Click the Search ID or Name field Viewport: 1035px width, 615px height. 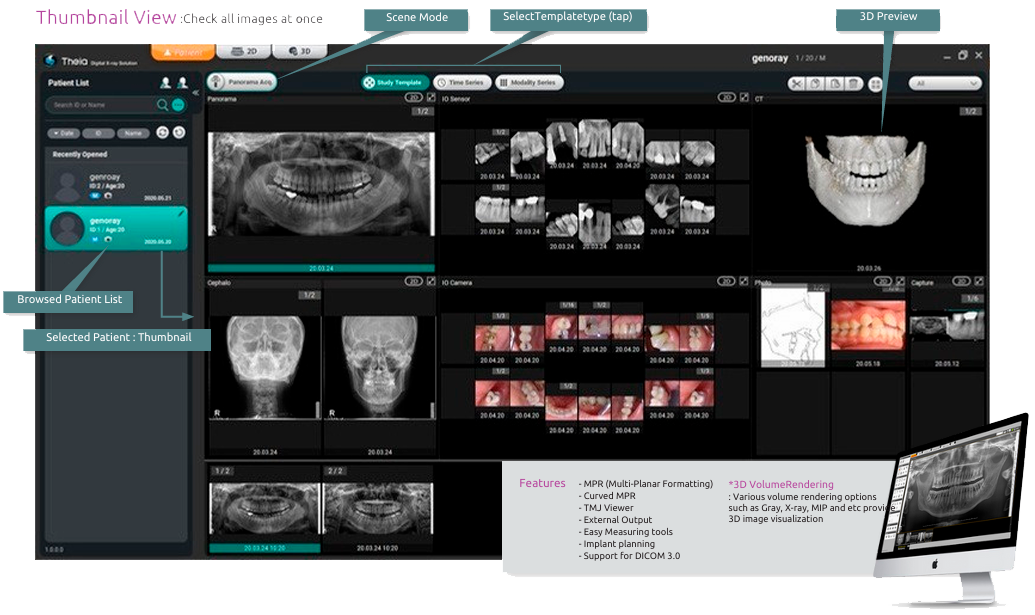point(100,105)
